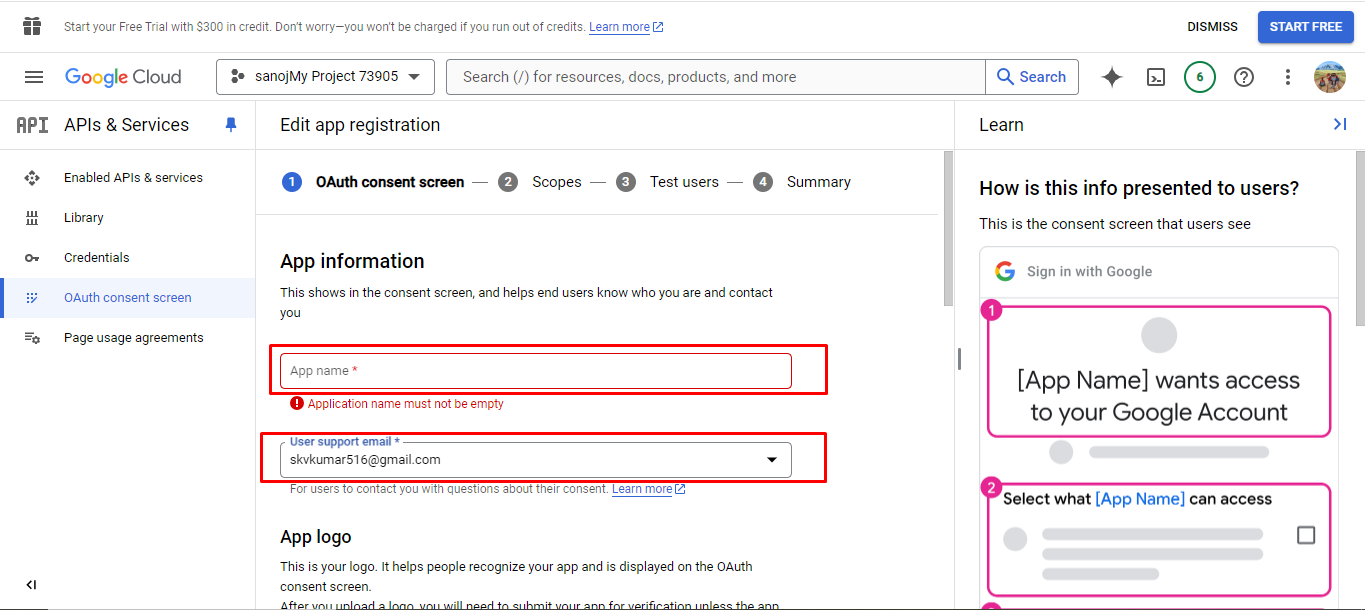Click the START FREE button
This screenshot has width=1365, height=610.
click(x=1305, y=27)
